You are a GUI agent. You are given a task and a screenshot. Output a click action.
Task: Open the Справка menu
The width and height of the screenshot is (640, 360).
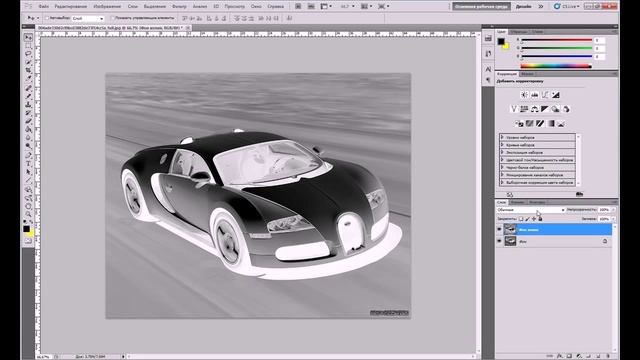click(x=276, y=7)
